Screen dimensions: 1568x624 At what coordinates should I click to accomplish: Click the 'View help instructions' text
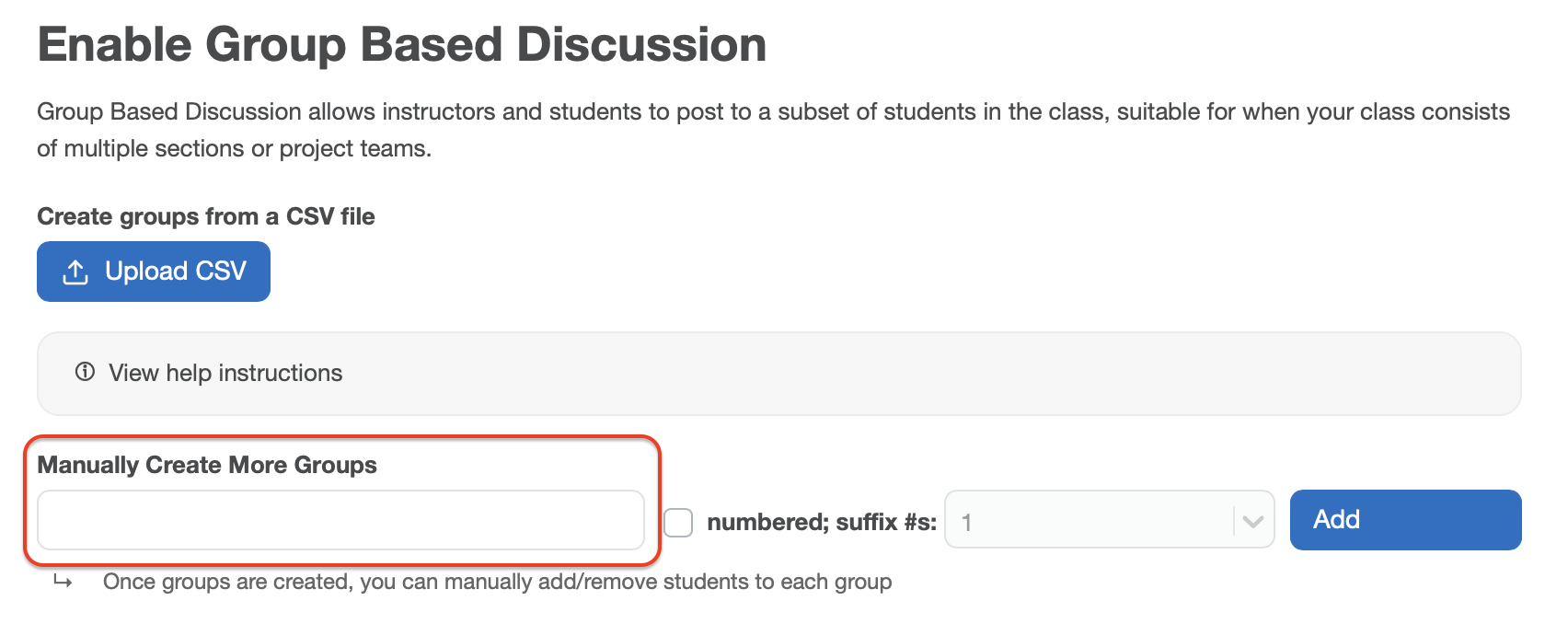coord(225,373)
